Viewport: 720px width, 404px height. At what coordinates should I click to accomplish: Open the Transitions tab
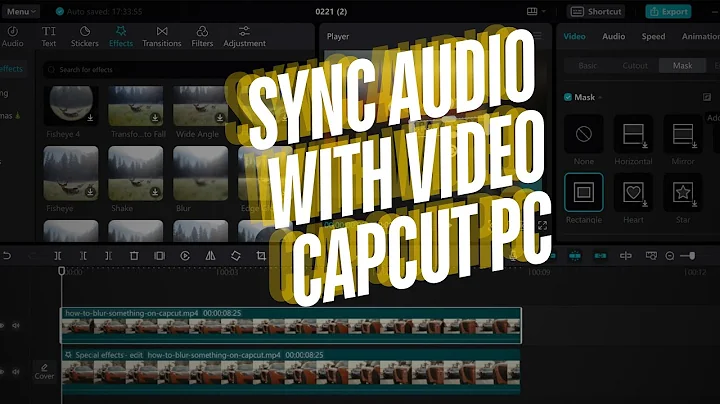click(x=162, y=37)
